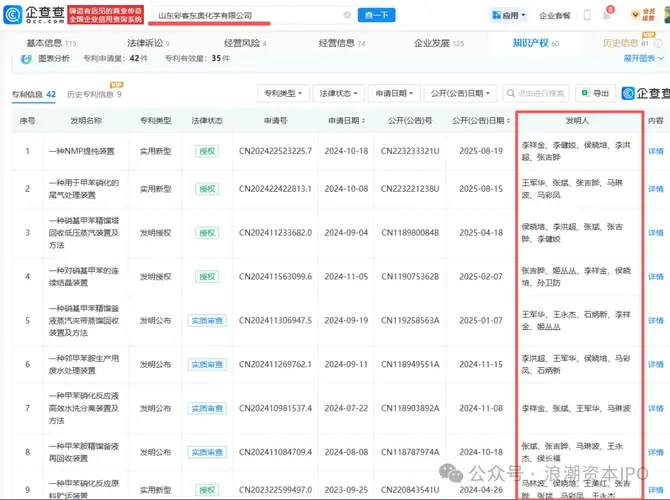Image resolution: width=670 pixels, height=500 pixels.
Task: Select the 历史专利信息 9 sub-tab
Action: coord(94,94)
